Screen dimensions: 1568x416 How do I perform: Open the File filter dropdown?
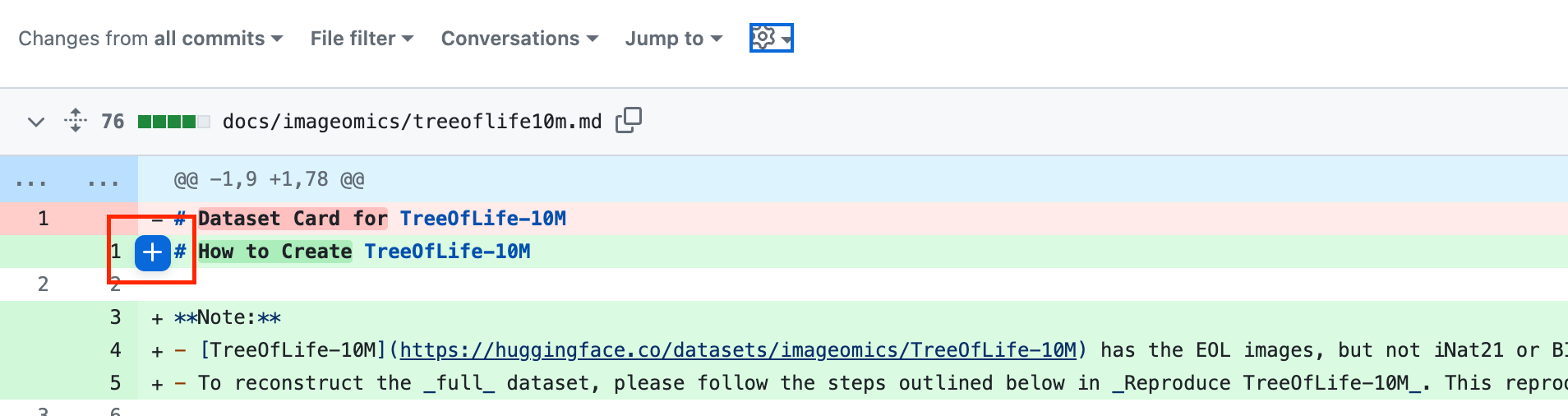362,39
